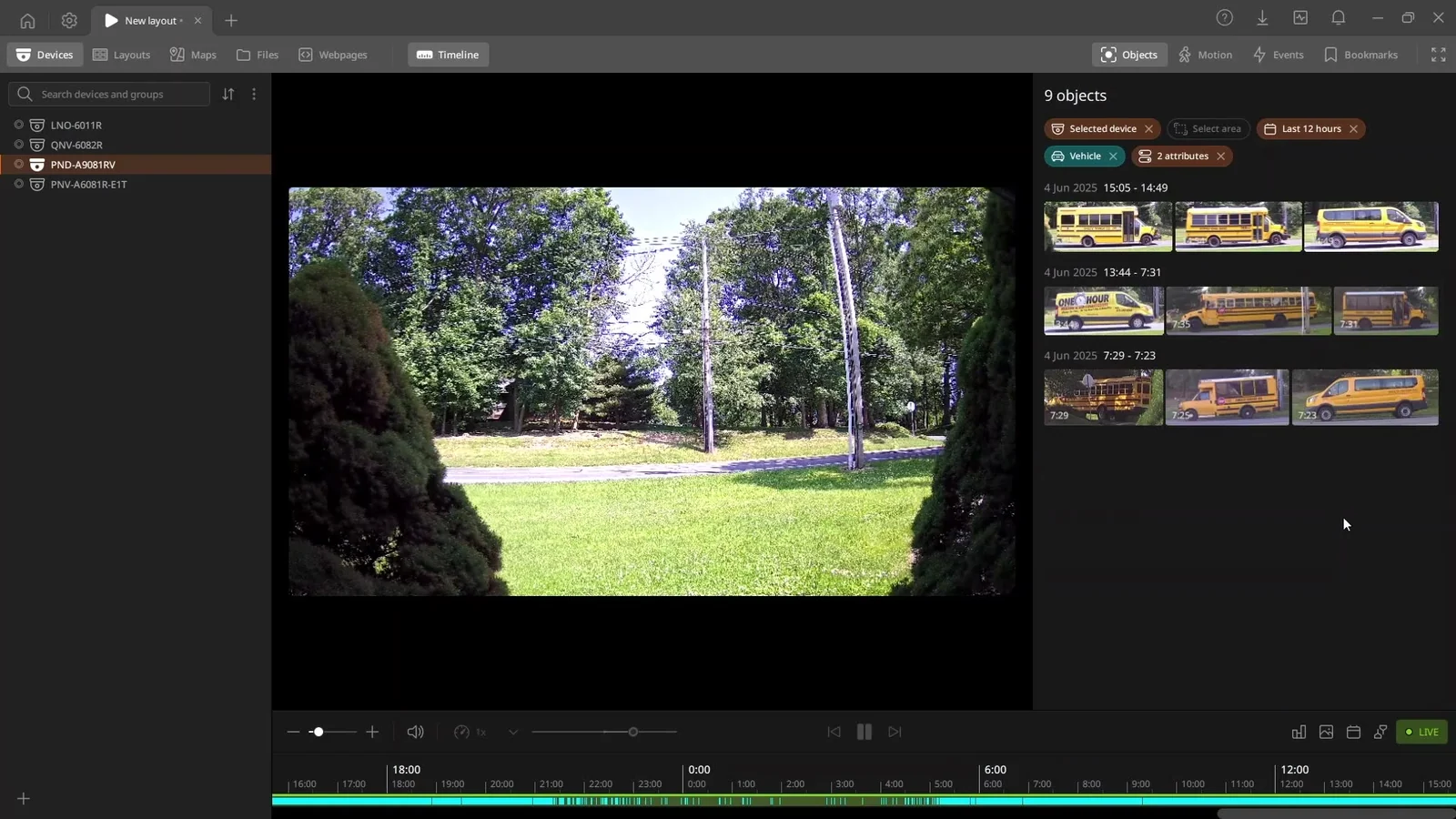Image resolution: width=1456 pixels, height=819 pixels.
Task: Open device list more options menu
Action: click(254, 94)
